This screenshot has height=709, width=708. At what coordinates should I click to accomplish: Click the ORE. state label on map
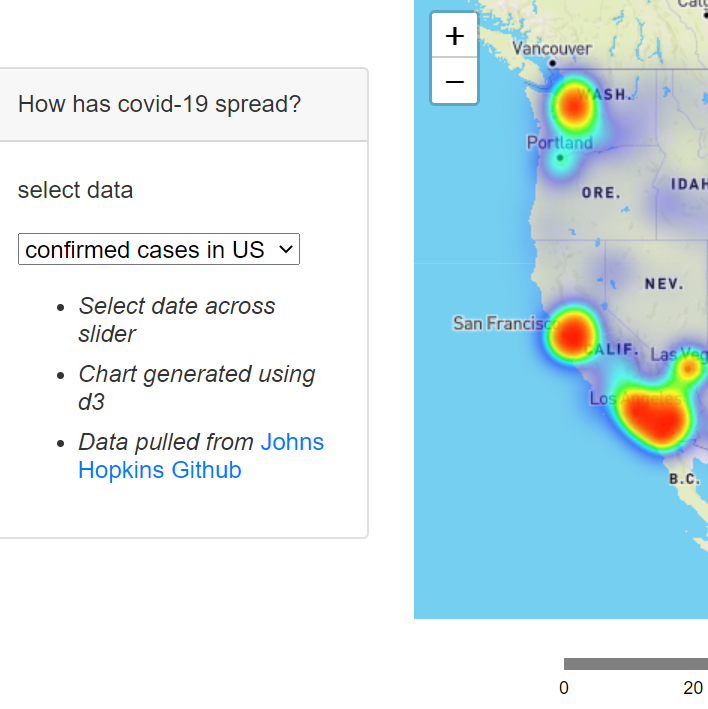(601, 193)
